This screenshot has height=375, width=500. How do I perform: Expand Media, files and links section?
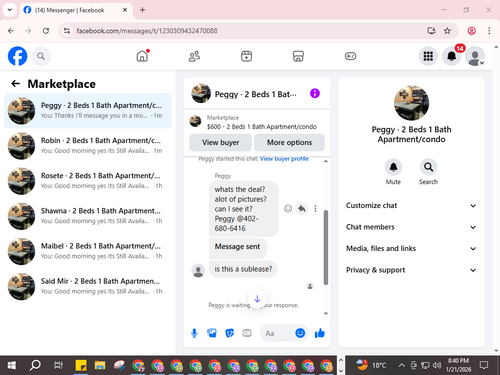411,249
